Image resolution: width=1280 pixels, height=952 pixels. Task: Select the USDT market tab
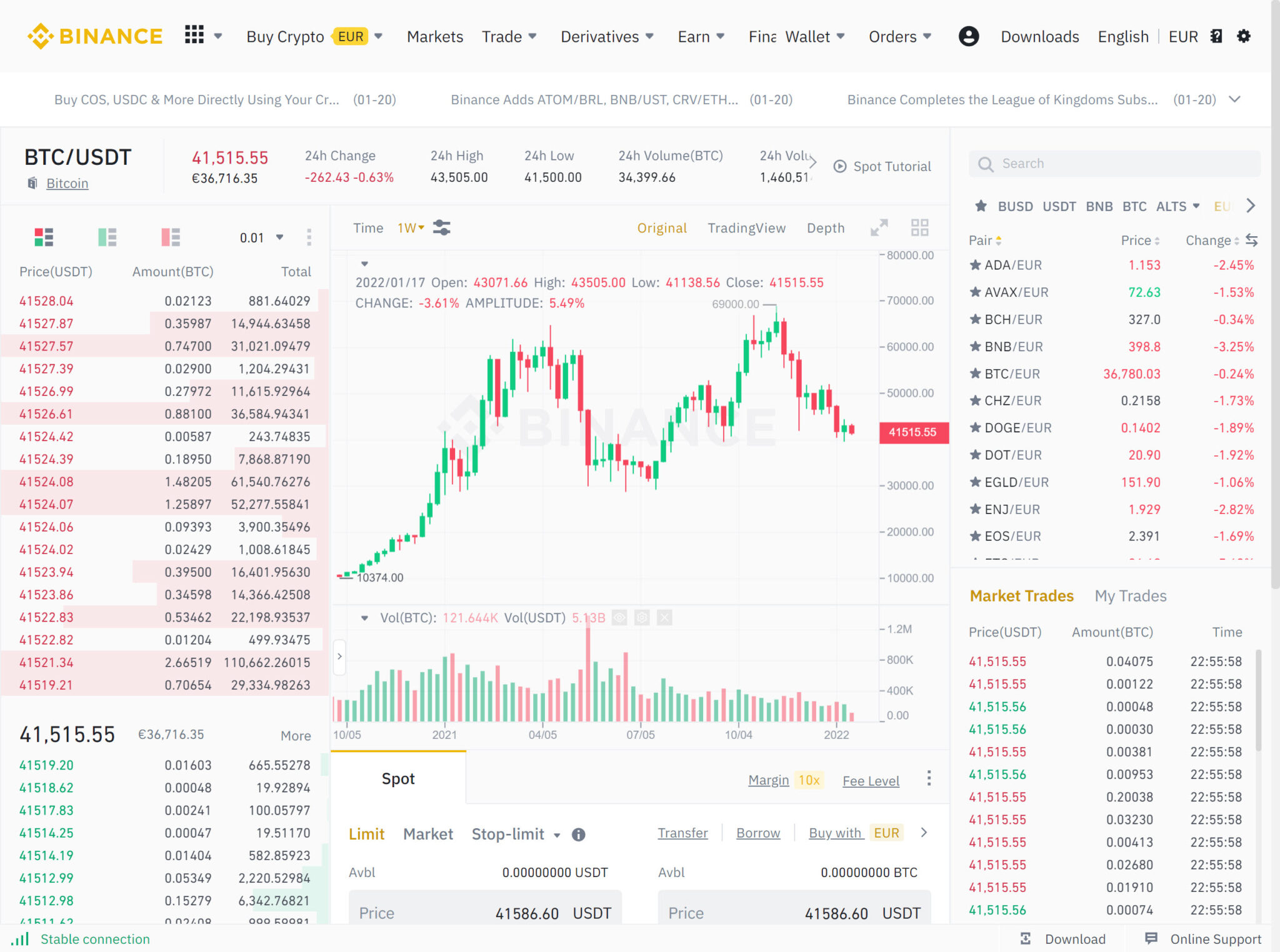(x=1059, y=206)
